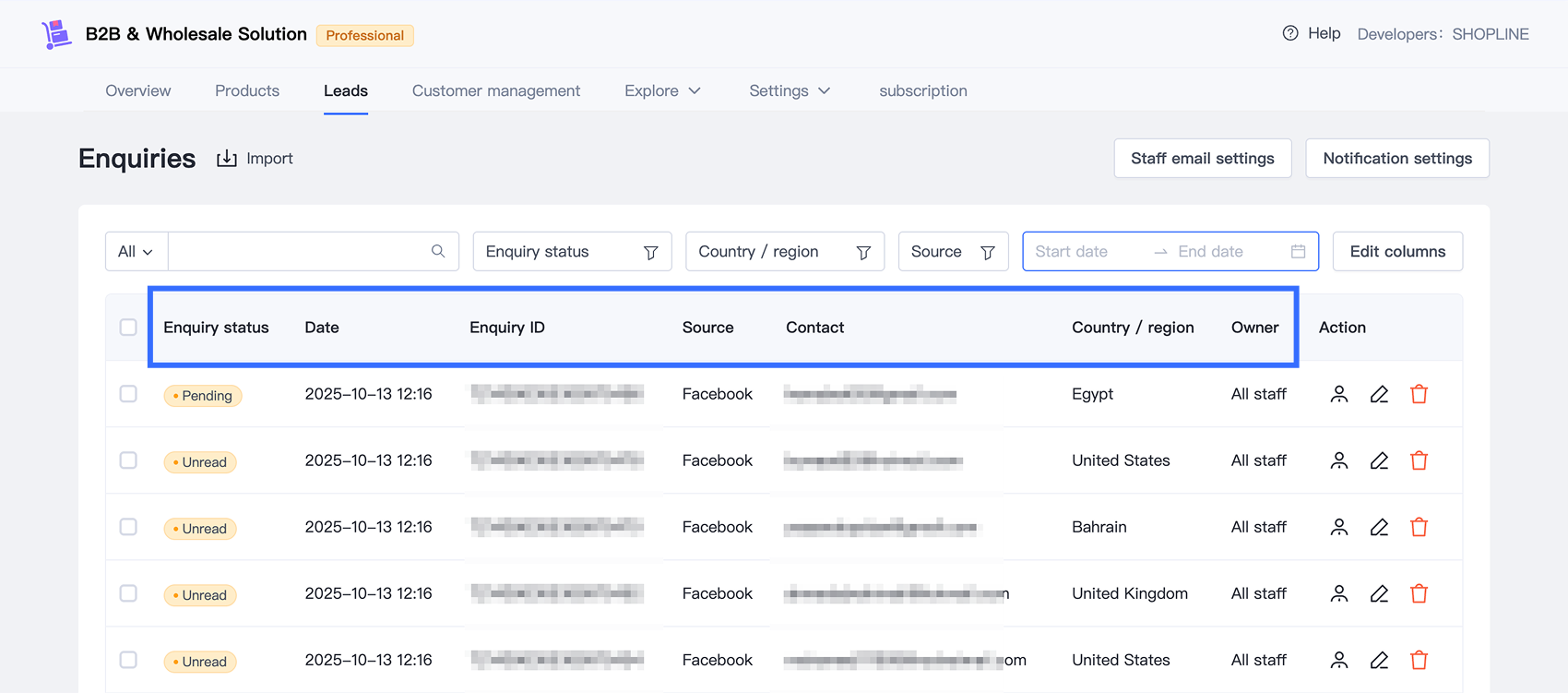1568x693 pixels.
Task: Assign owner for the Egypt enquiry
Action: 1339,394
